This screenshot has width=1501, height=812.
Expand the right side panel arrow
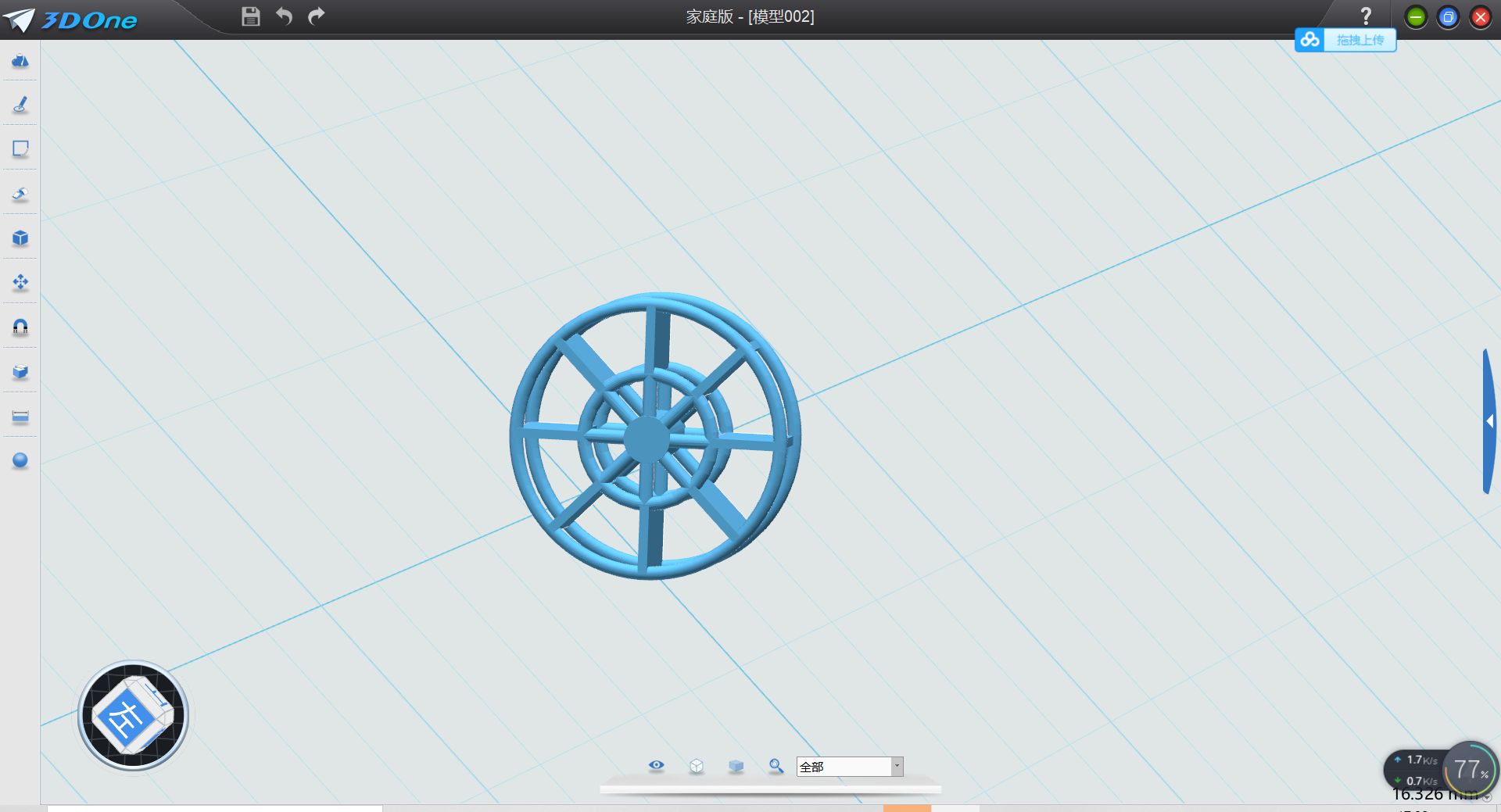tap(1490, 421)
